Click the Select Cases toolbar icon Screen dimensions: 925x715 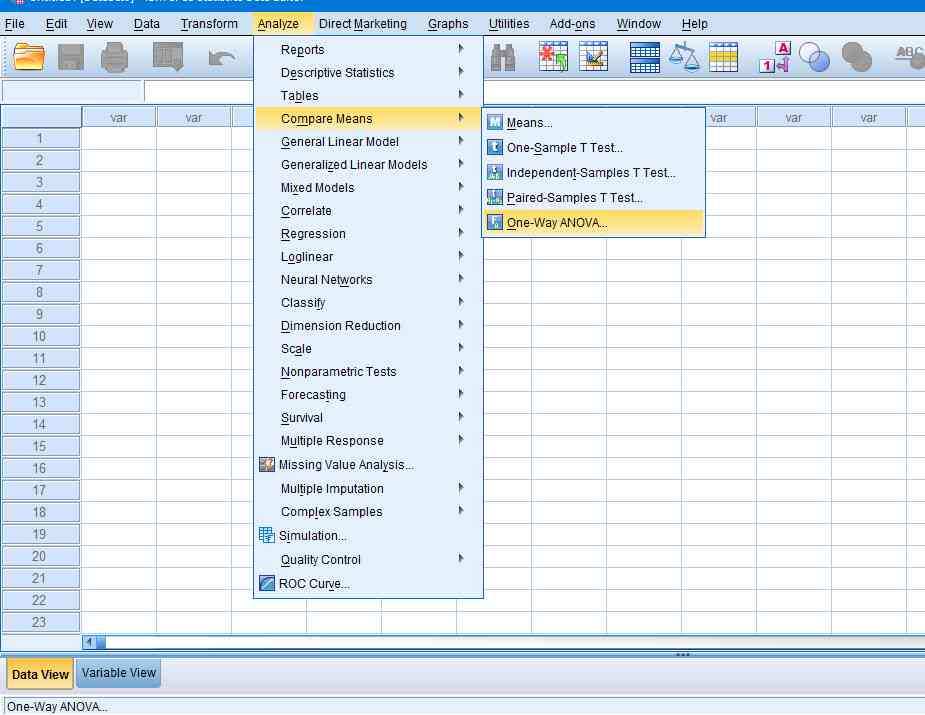click(x=723, y=57)
